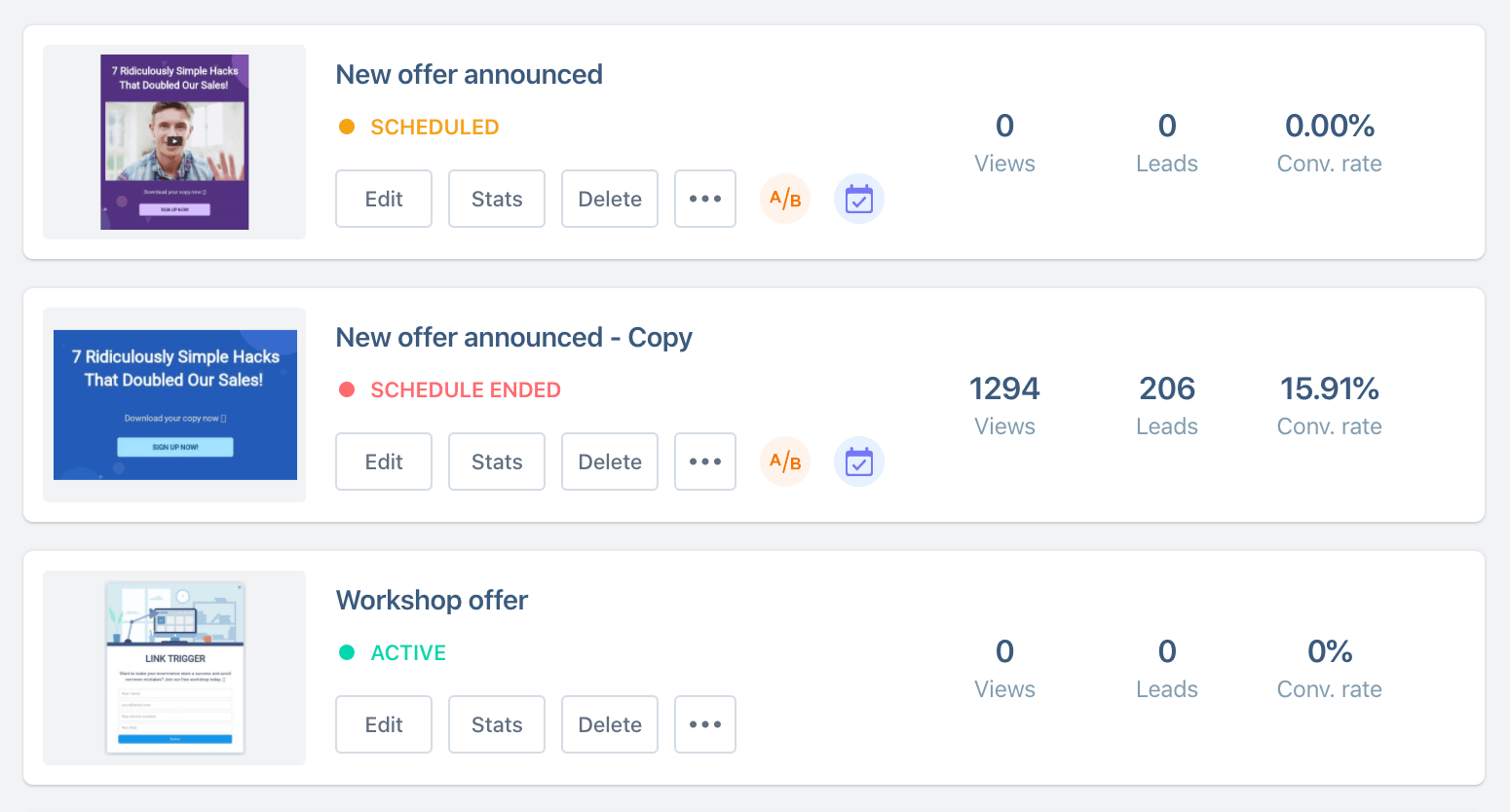Open more options for New offer announced
This screenshot has width=1510, height=812.
click(705, 199)
